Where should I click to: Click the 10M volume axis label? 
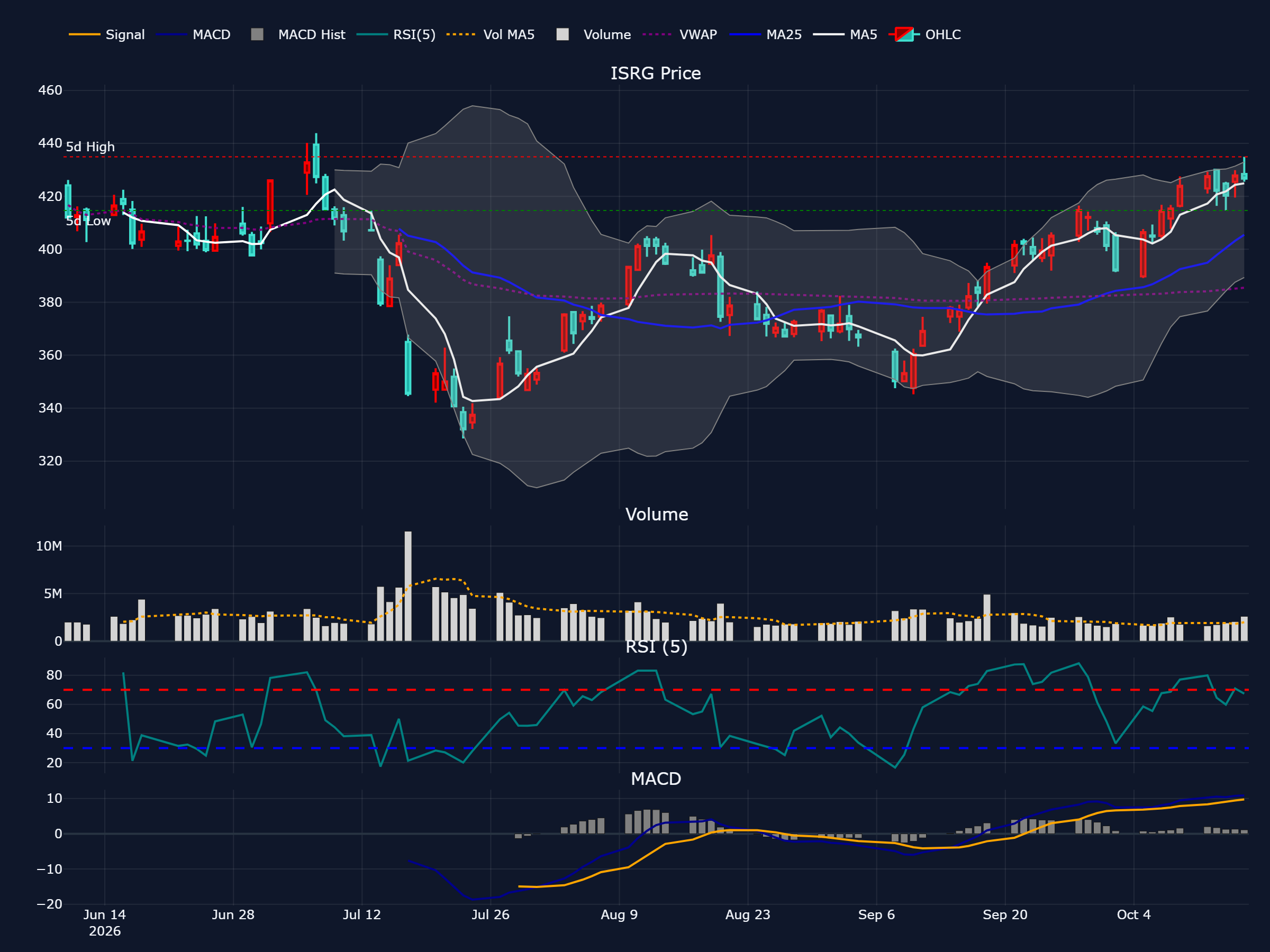point(49,546)
